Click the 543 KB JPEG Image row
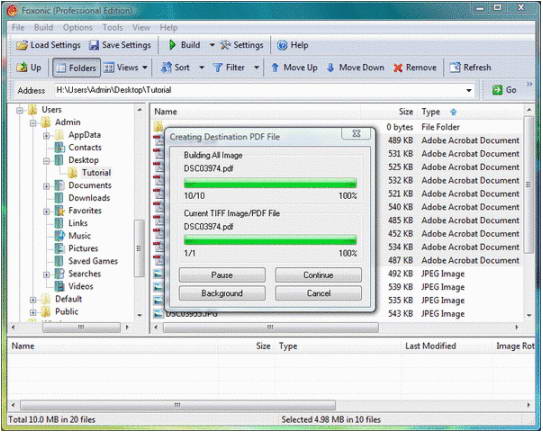This screenshot has height=433, width=543. pos(338,314)
